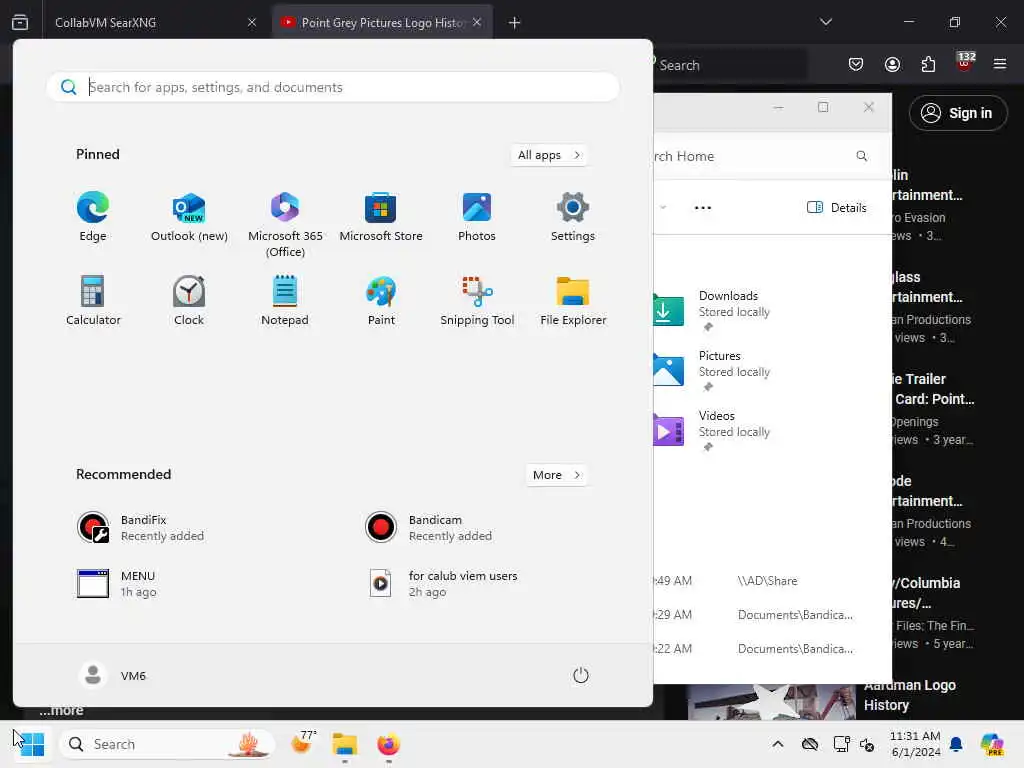Launch Paint from Start menu
Viewport: 1024px width, 768px height.
click(x=381, y=300)
